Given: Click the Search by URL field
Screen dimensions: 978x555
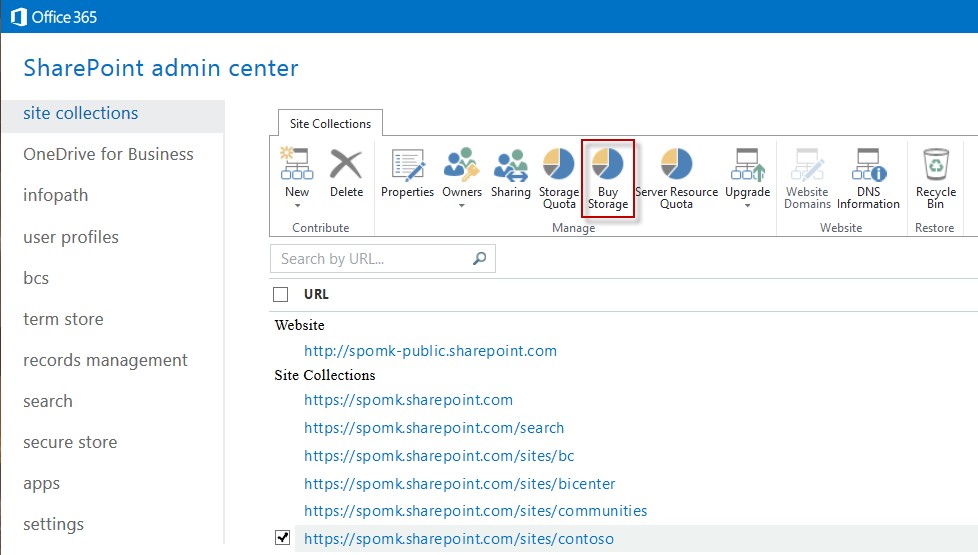Looking at the screenshot, I should tap(370, 259).
